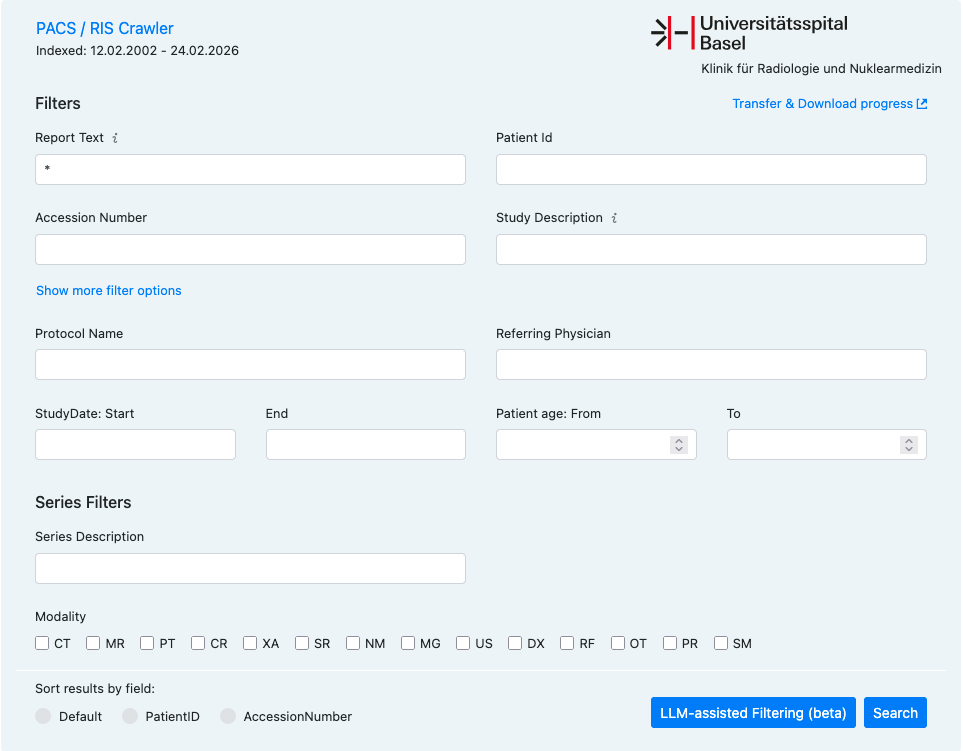Select the NM modality filter

point(352,643)
